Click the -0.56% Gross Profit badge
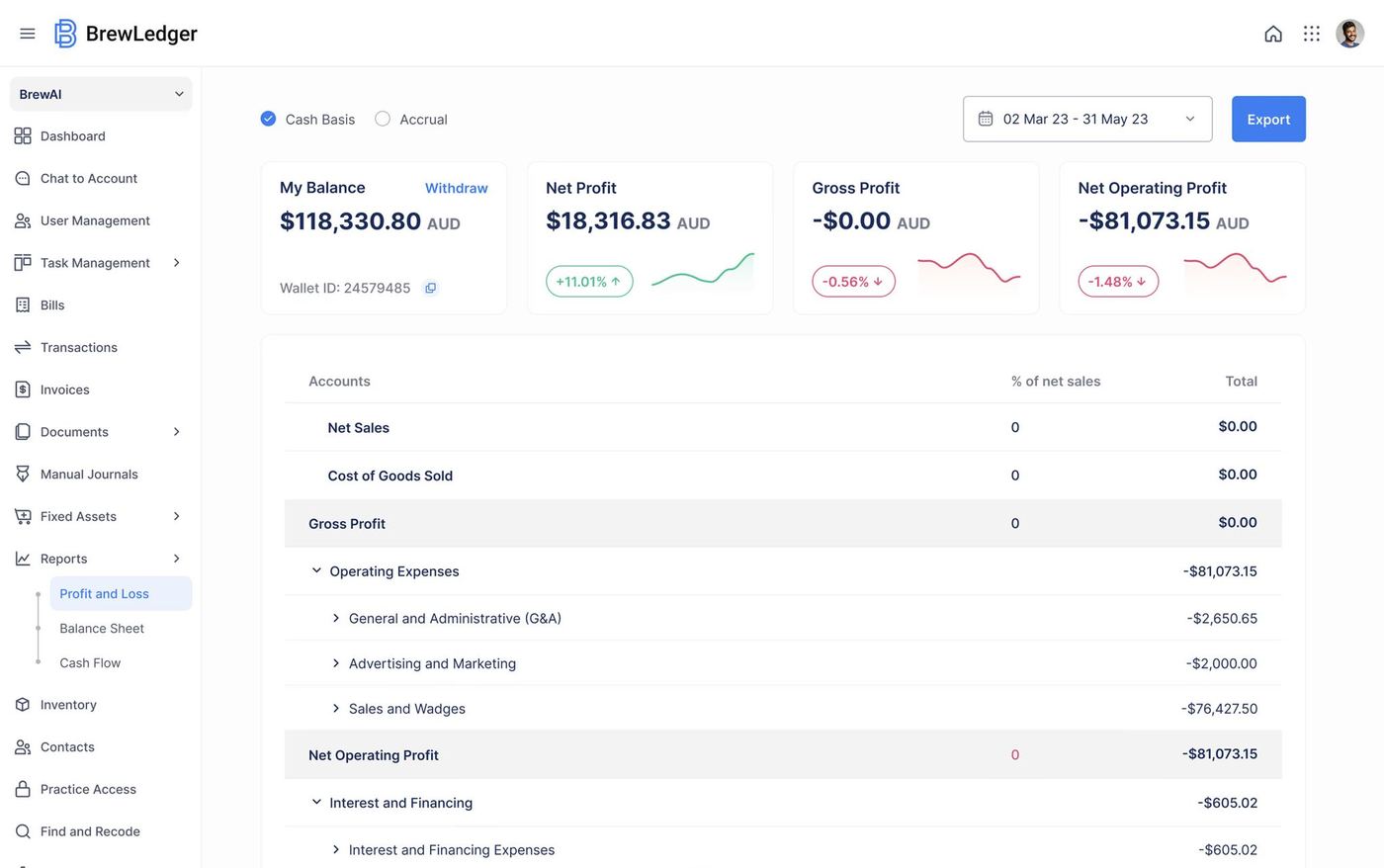This screenshot has width=1384, height=868. (853, 282)
